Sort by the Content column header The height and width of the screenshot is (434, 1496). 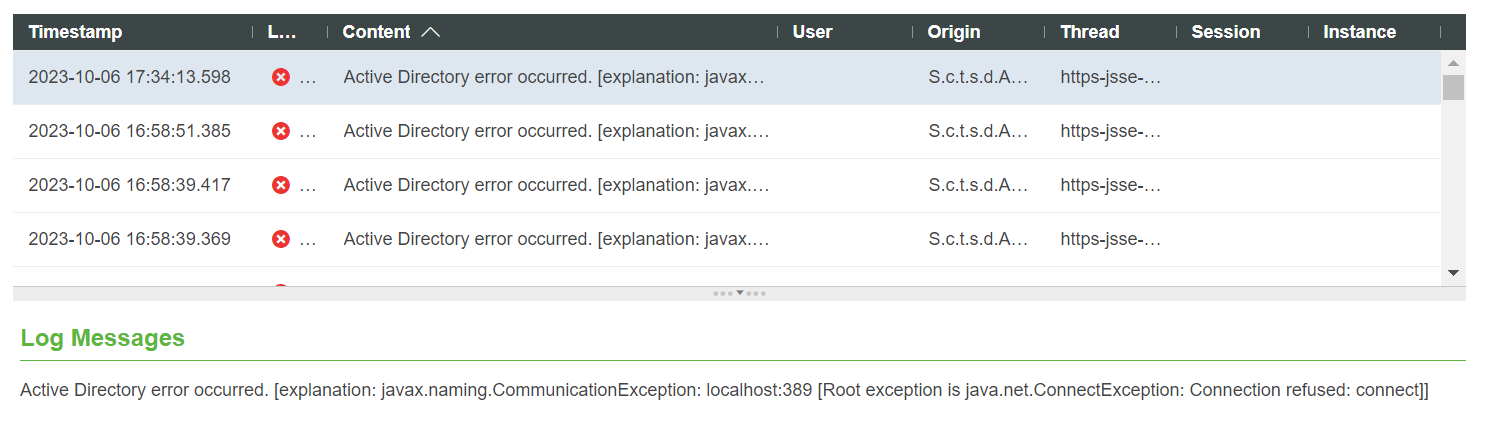pos(376,32)
